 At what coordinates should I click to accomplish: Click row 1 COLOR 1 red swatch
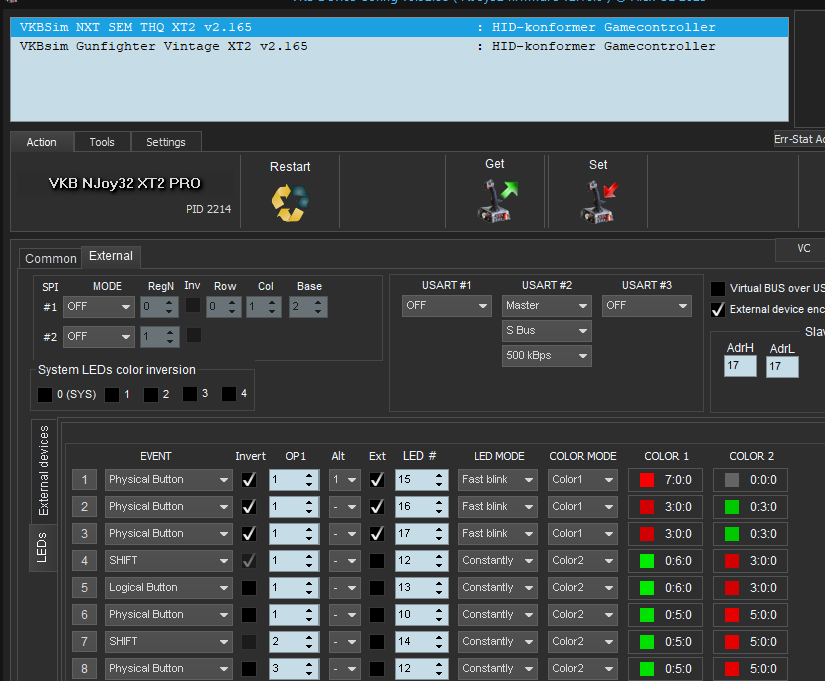647,480
